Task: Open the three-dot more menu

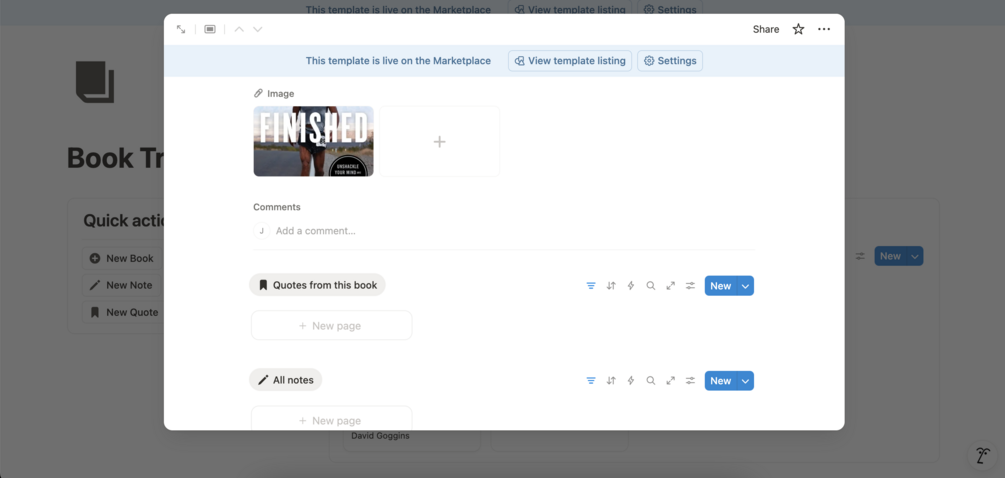Action: (x=824, y=29)
